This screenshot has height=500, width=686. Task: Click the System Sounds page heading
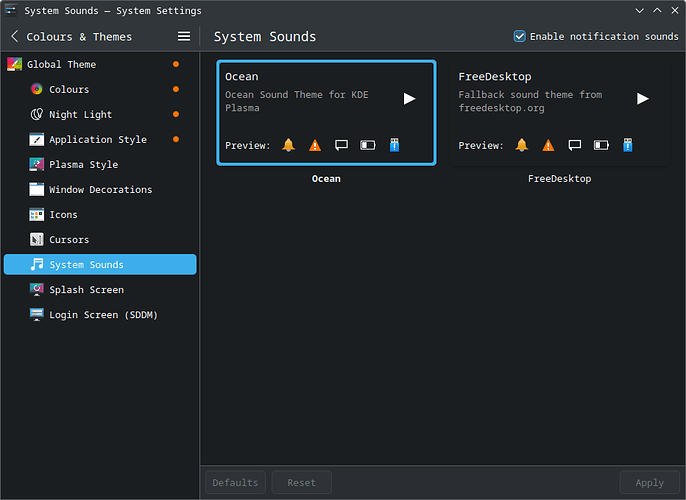click(265, 37)
